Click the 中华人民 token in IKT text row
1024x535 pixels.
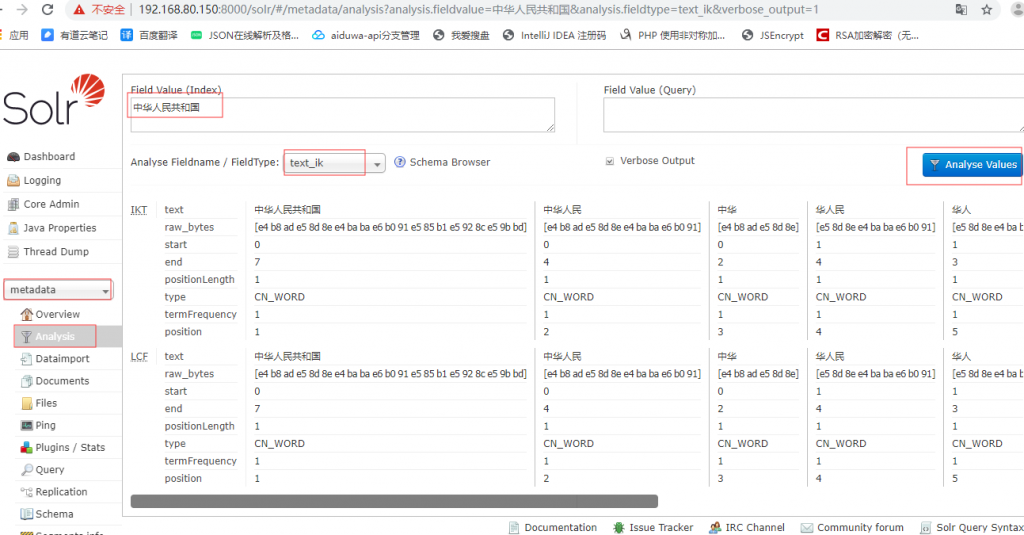click(562, 210)
